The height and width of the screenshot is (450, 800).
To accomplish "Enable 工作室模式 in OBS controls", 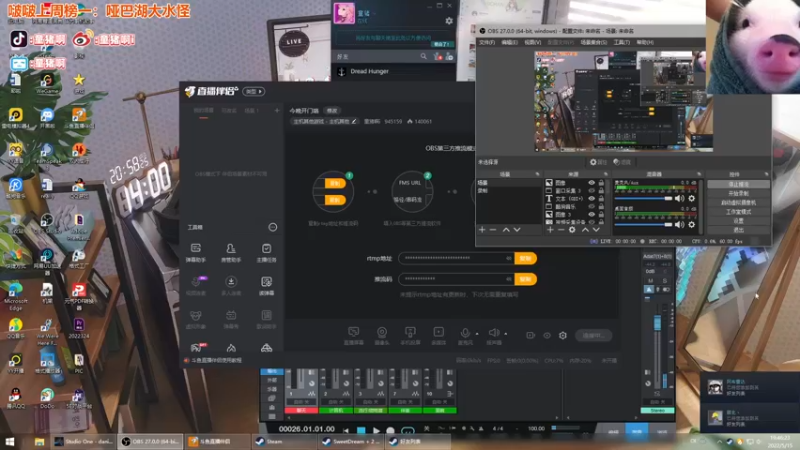I will (738, 212).
